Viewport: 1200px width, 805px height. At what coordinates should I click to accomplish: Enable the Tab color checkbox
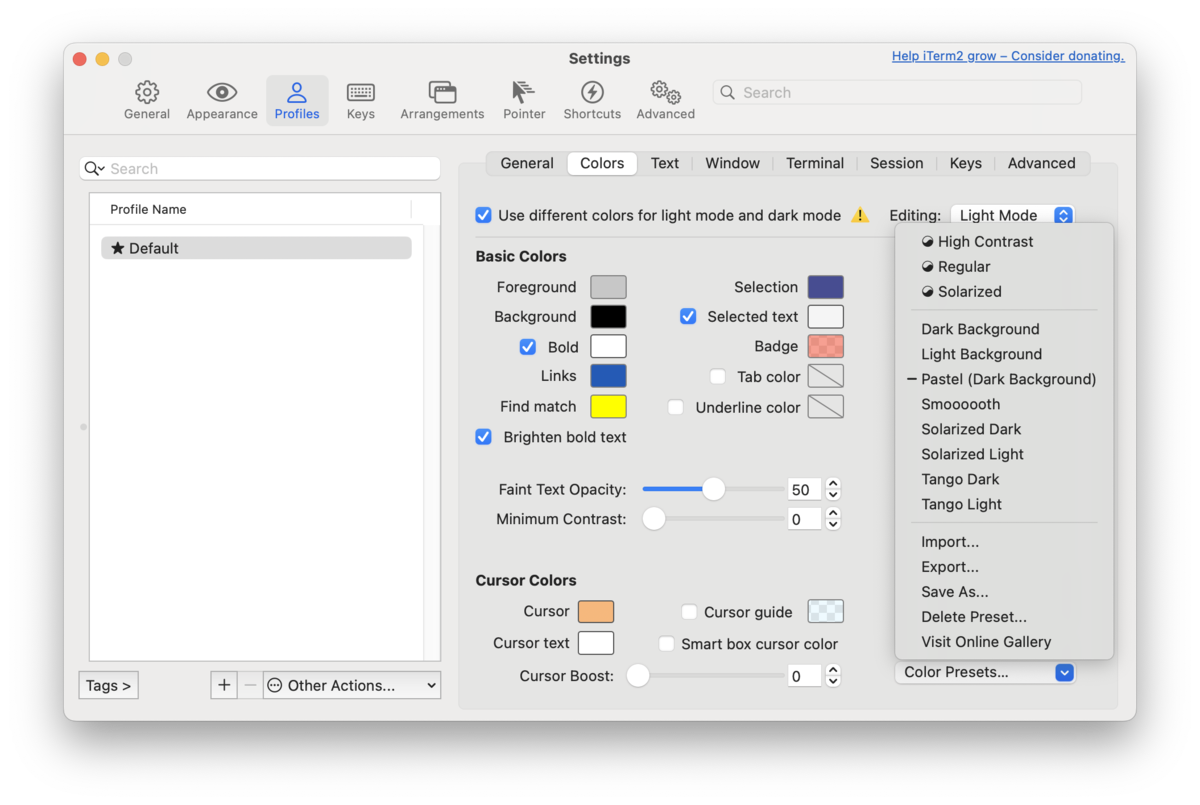[717, 377]
